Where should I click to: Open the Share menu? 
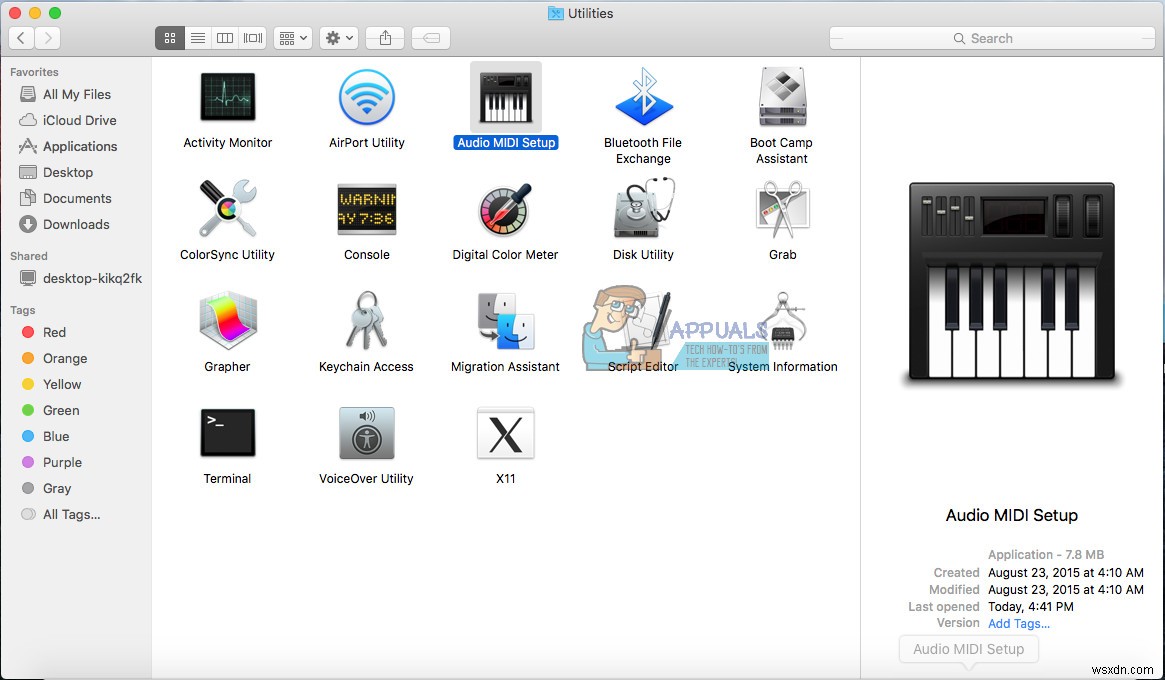point(384,37)
